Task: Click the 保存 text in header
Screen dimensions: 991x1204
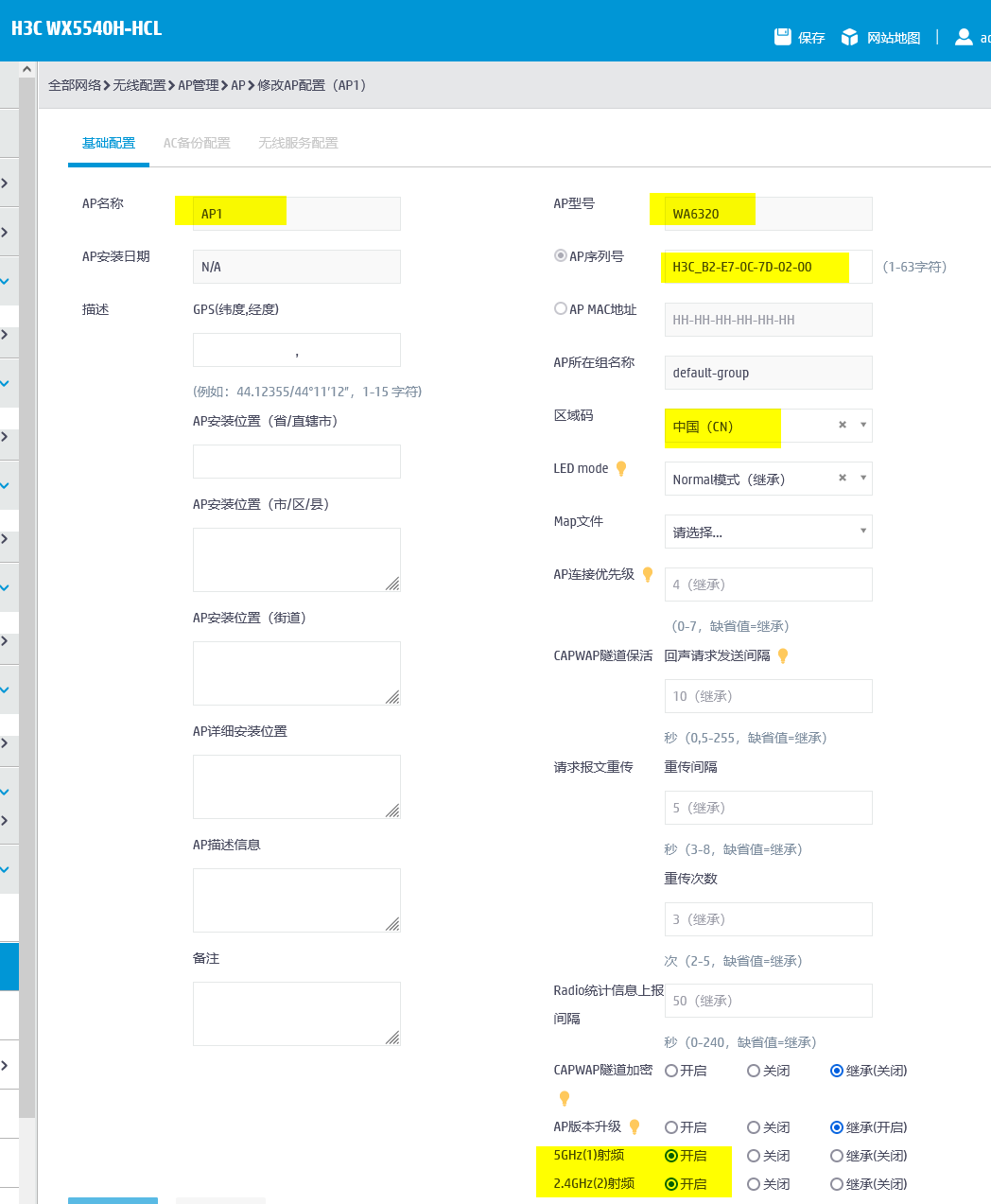Action: pos(811,38)
